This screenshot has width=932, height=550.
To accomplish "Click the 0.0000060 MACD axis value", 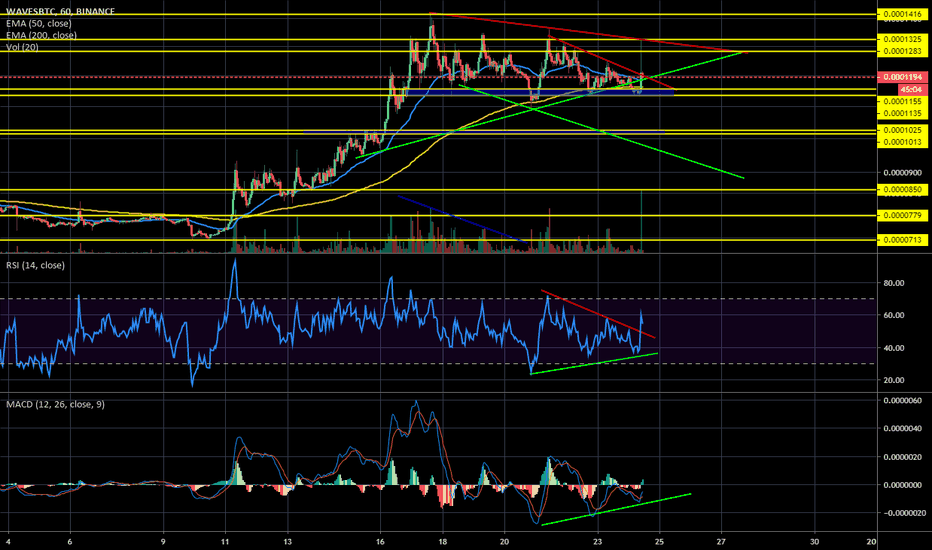I will [x=902, y=401].
